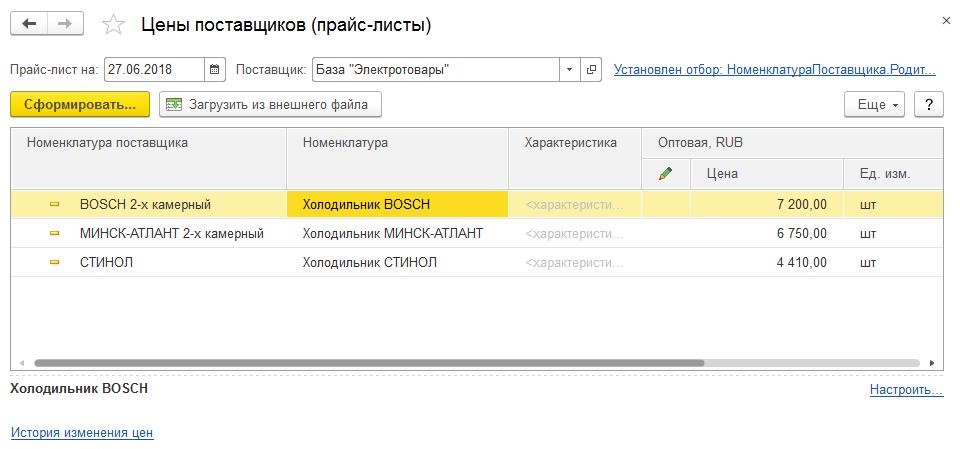Click Загрузить из внешнего файла button
This screenshot has width=960, height=449.
coord(270,104)
